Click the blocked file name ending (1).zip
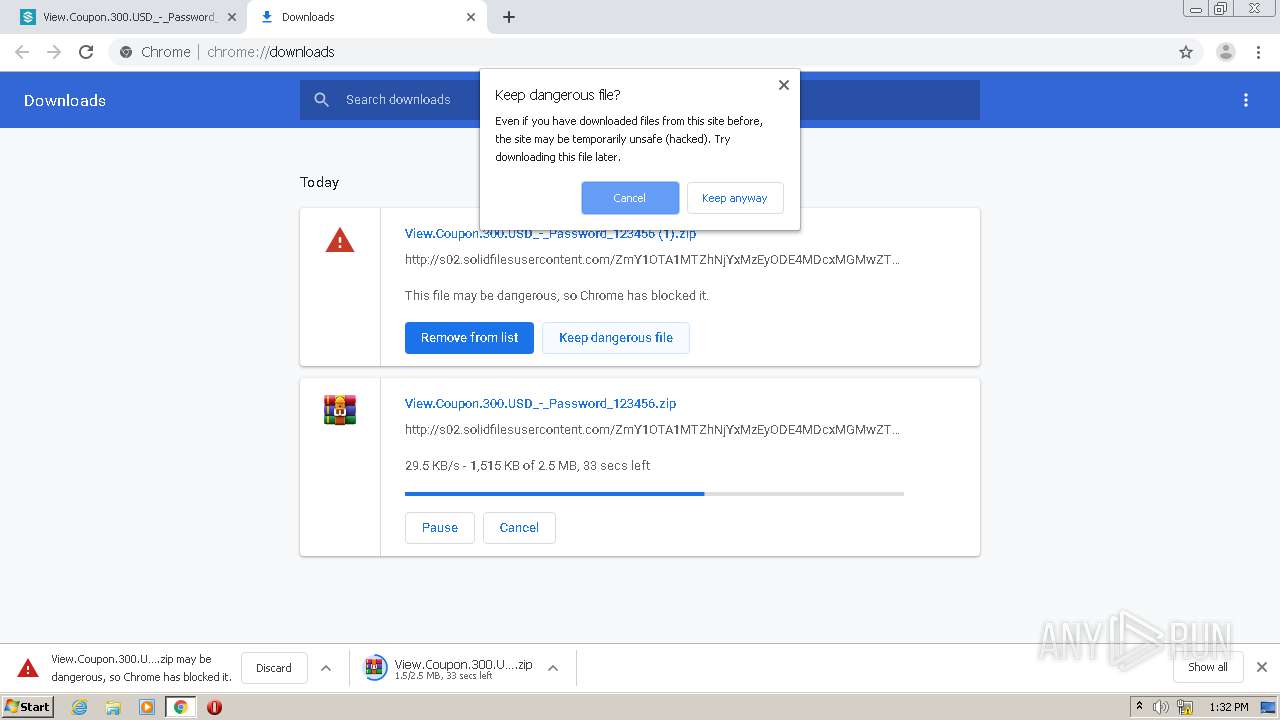Image resolution: width=1280 pixels, height=720 pixels. pyautogui.click(x=550, y=234)
